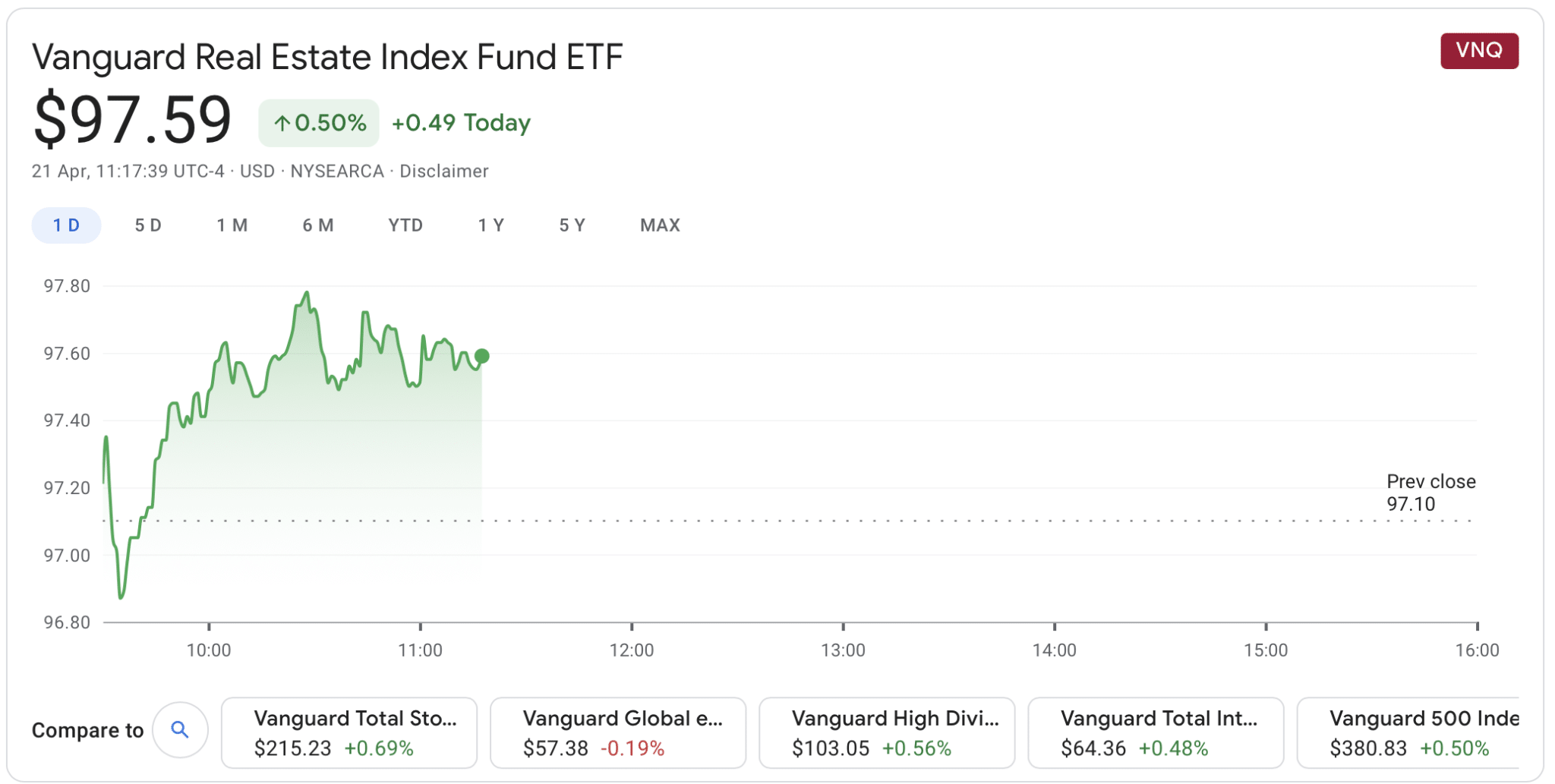Open the 1Y chart view
Image resolution: width=1555 pixels, height=784 pixels.
tap(490, 225)
